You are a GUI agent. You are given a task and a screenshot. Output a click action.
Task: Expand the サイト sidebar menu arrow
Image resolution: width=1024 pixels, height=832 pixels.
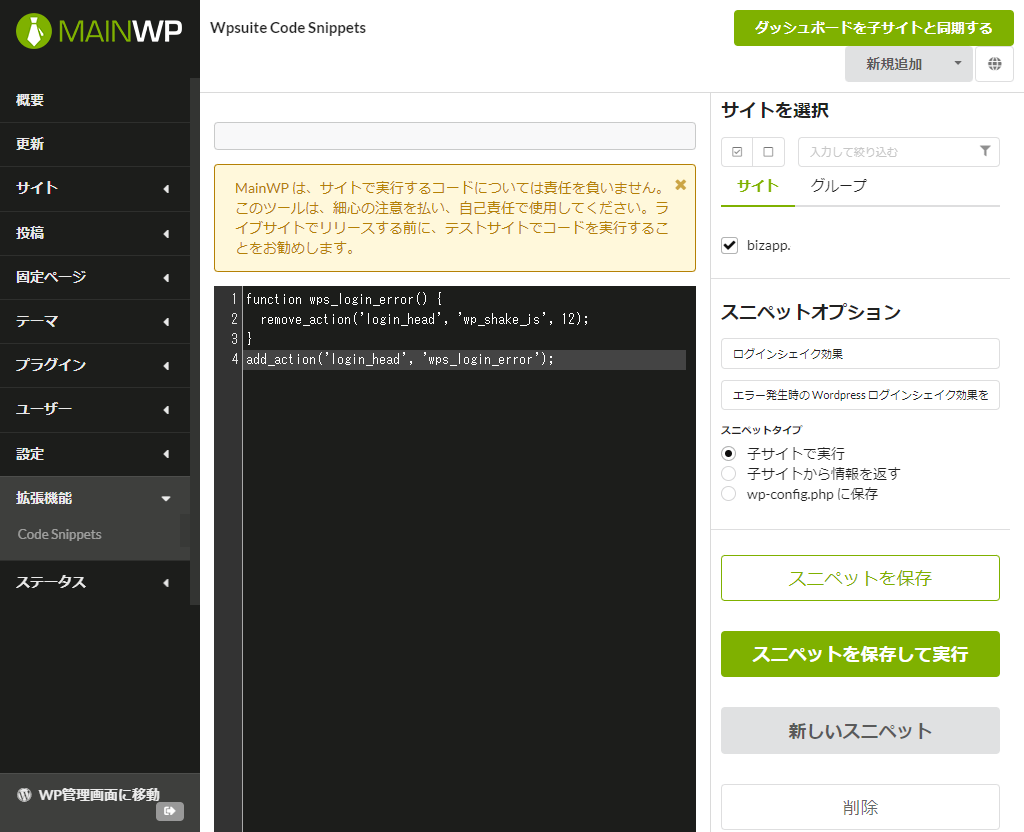tap(166, 189)
